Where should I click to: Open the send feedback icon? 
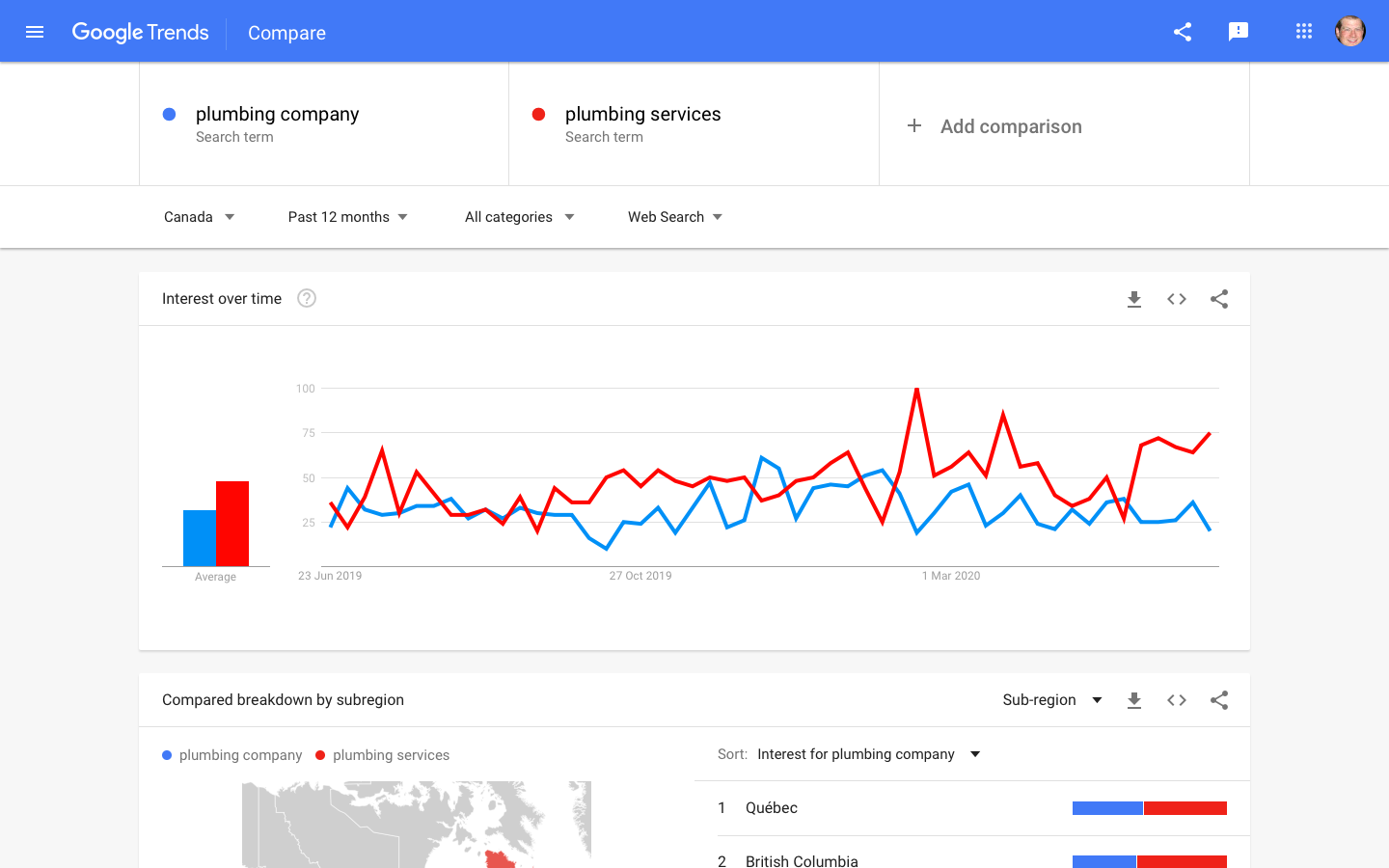(x=1239, y=32)
